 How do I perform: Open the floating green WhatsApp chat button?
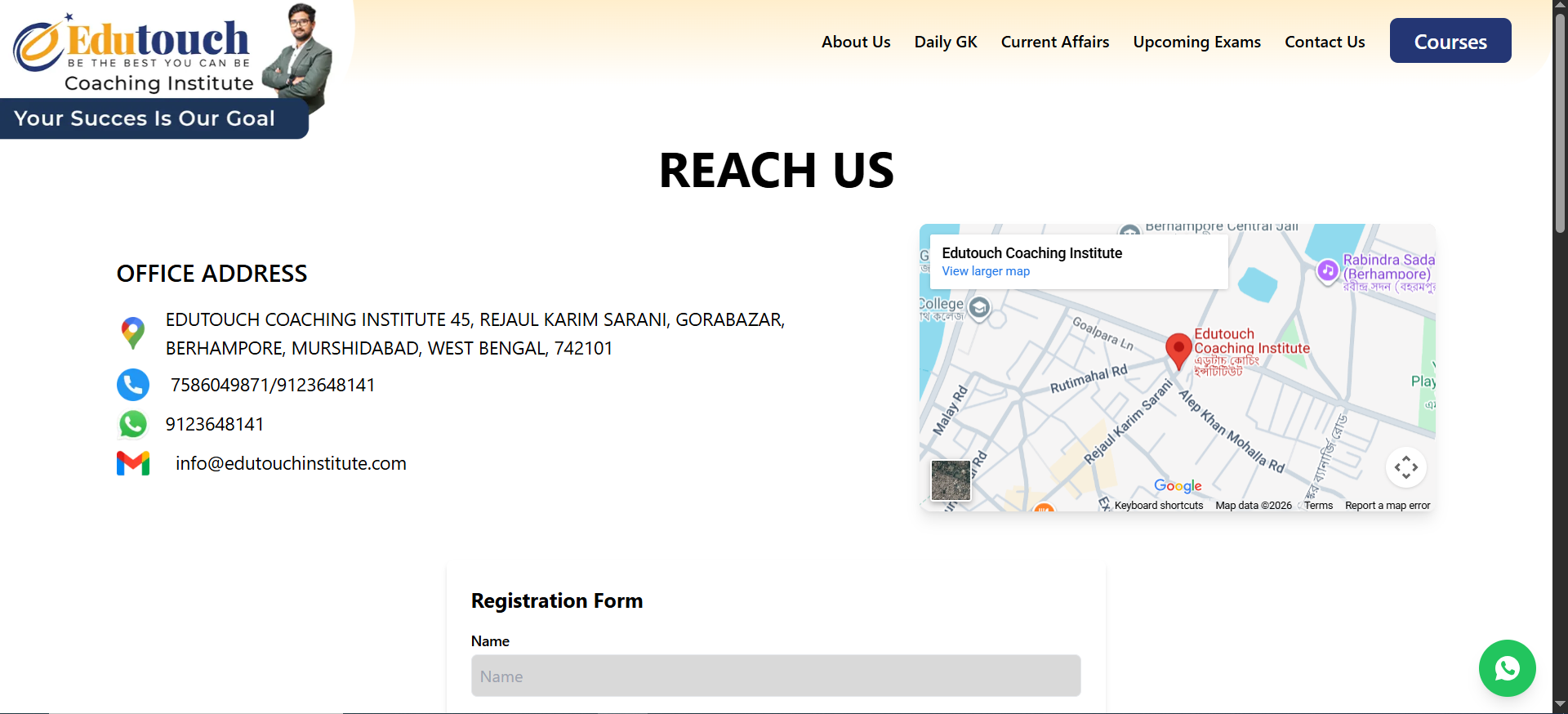point(1507,668)
